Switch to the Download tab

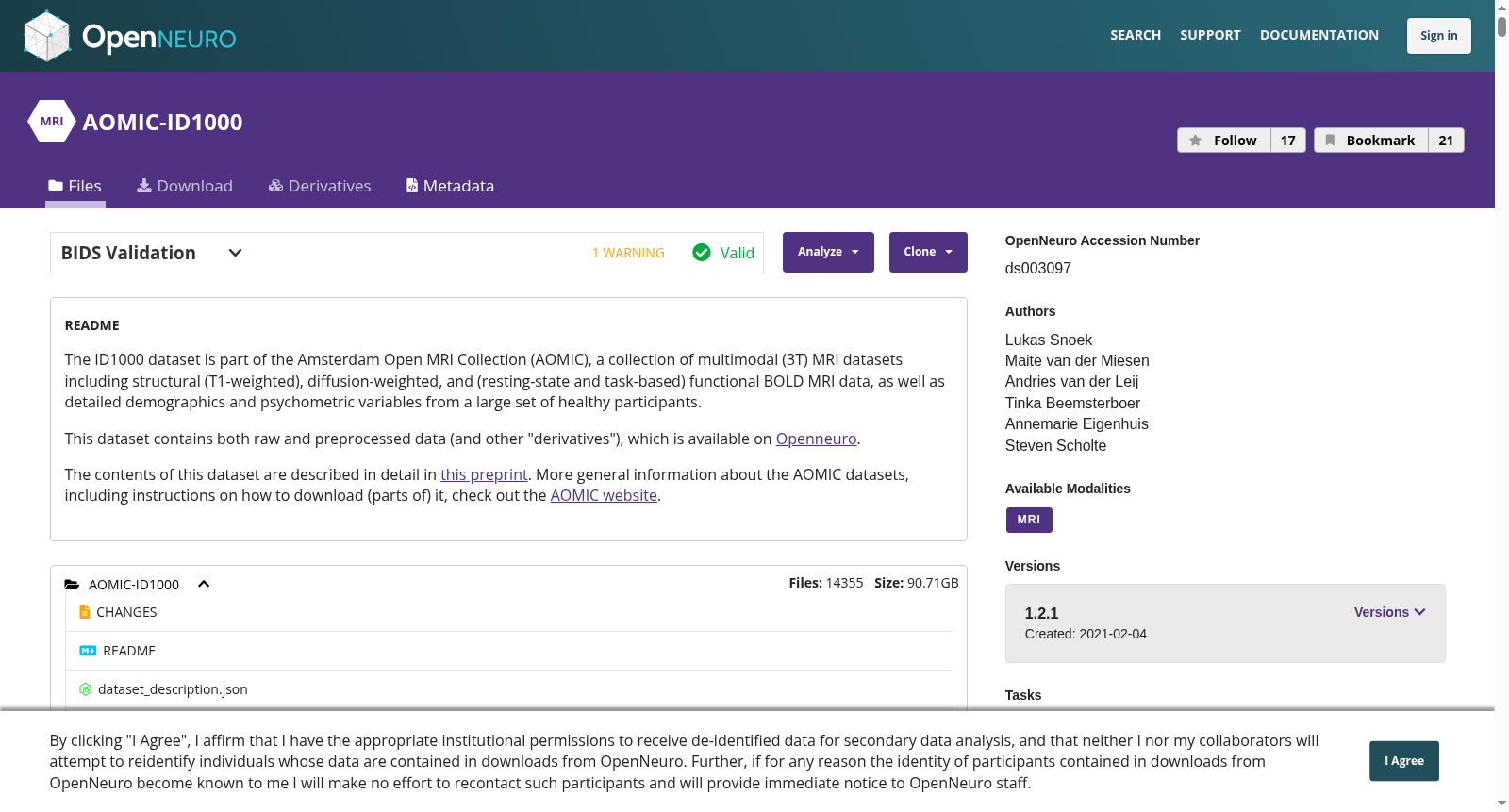tap(185, 186)
